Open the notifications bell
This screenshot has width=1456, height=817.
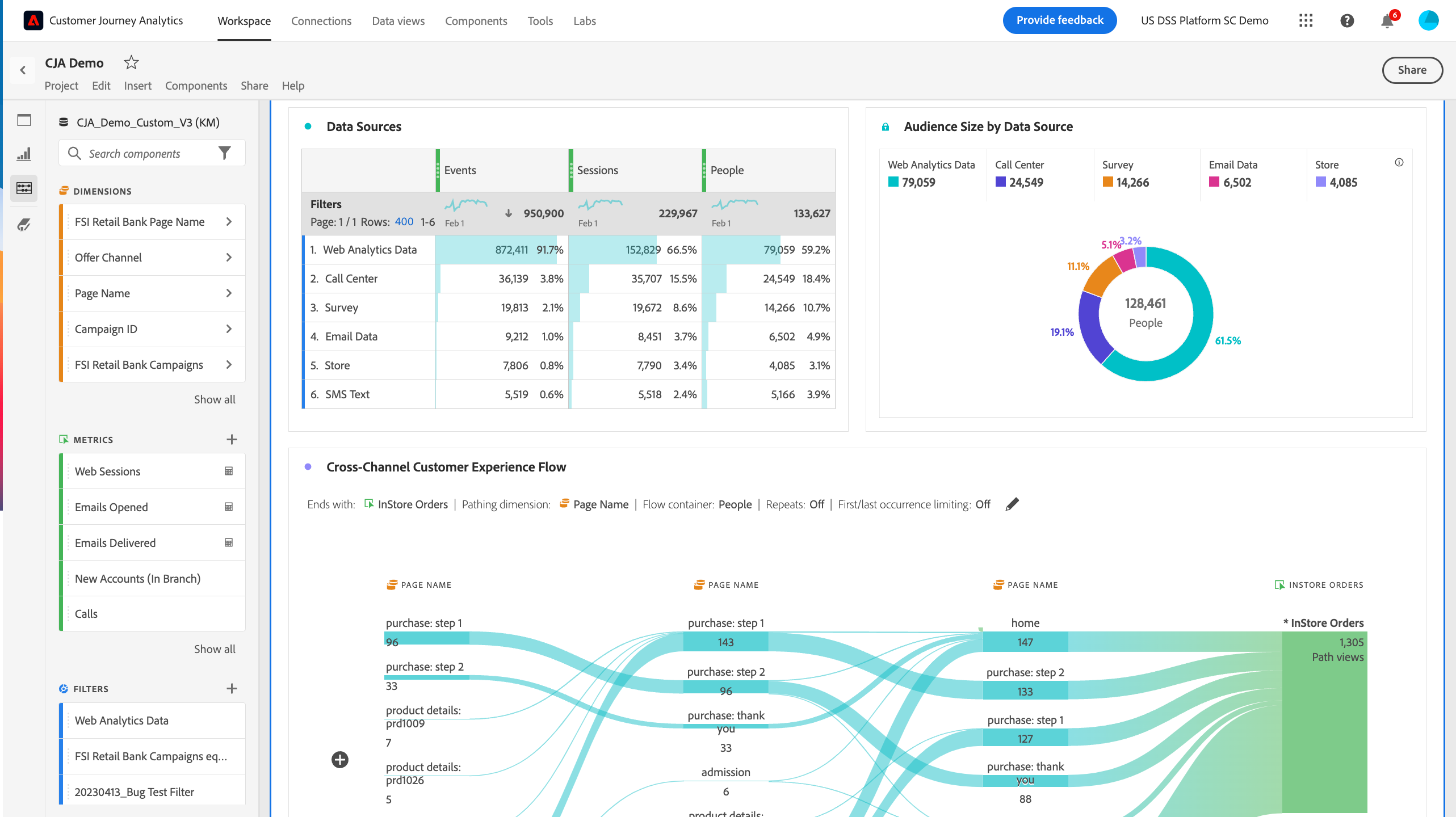[1387, 21]
